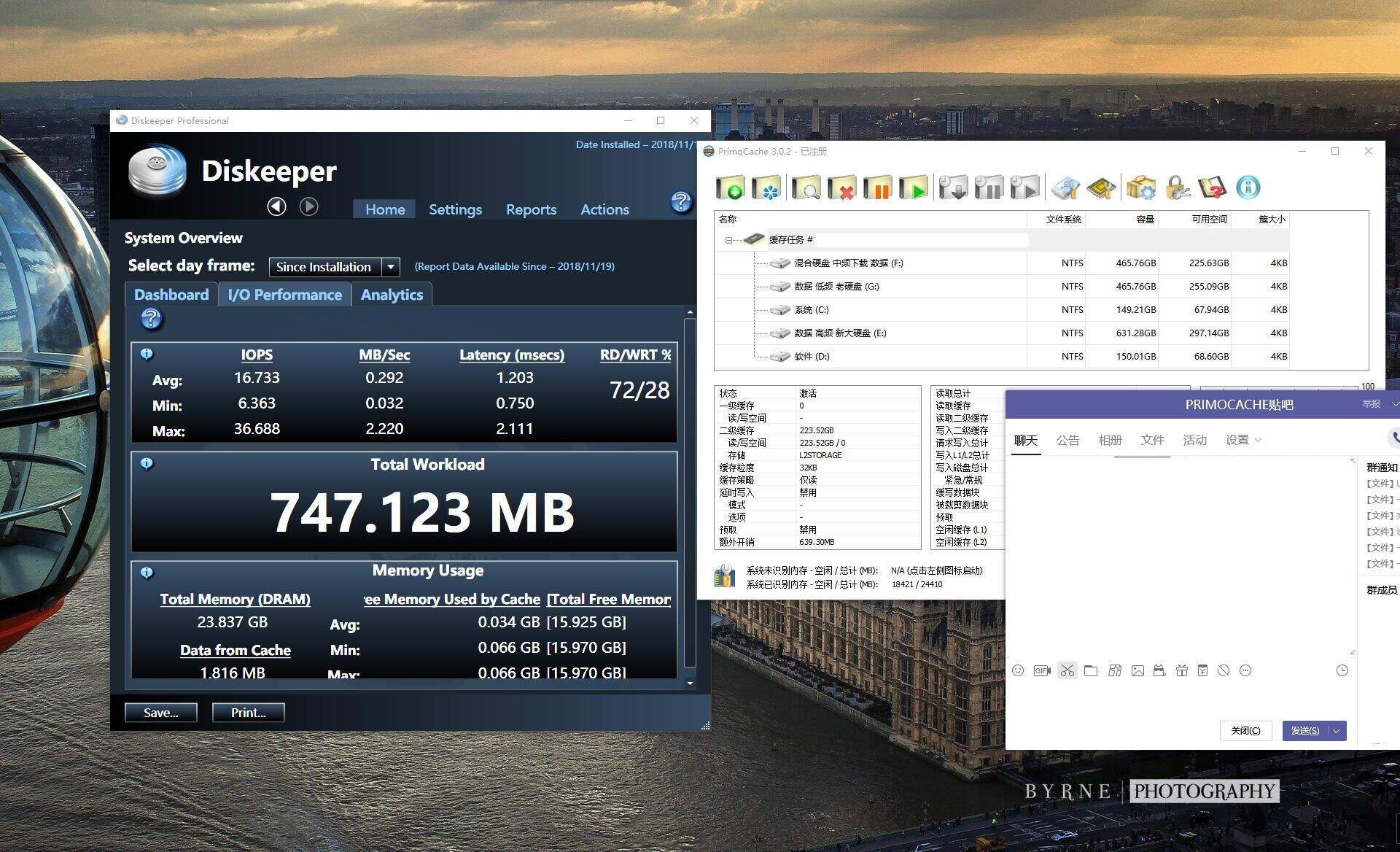Viewport: 1400px width, 852px height.
Task: Click the green resume cache task icon
Action: [x=913, y=187]
